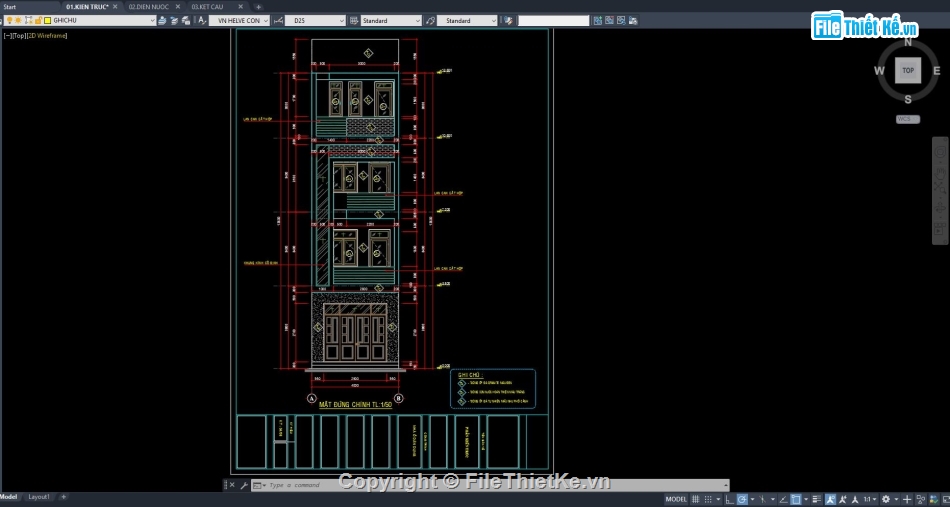Toggle the GHICHU layer lock icon

[37, 20]
